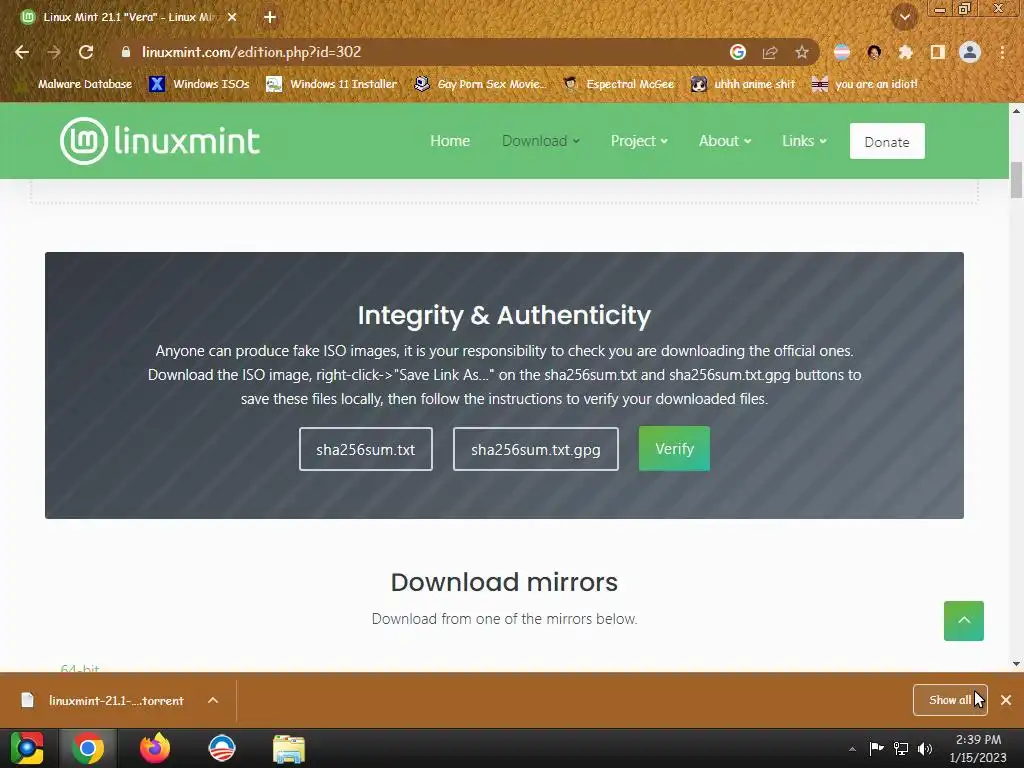Close the downloads bar
This screenshot has width=1024, height=768.
coord(1006,700)
